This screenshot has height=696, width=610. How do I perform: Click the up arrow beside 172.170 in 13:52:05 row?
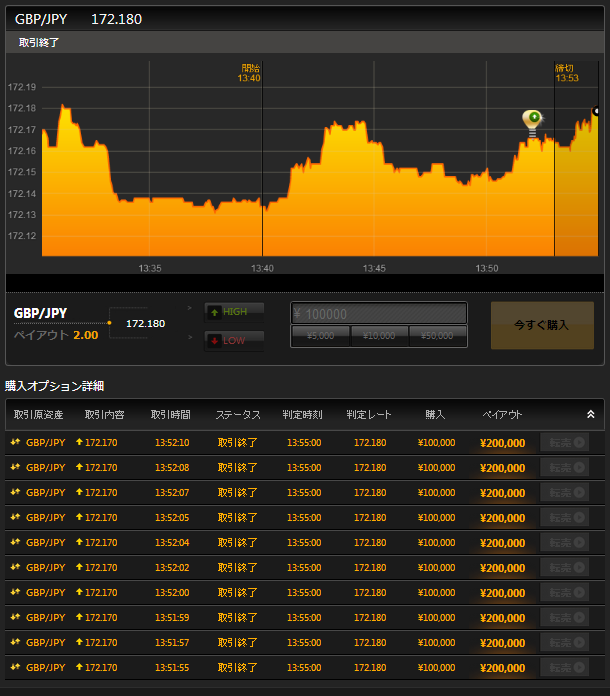pyautogui.click(x=79, y=517)
